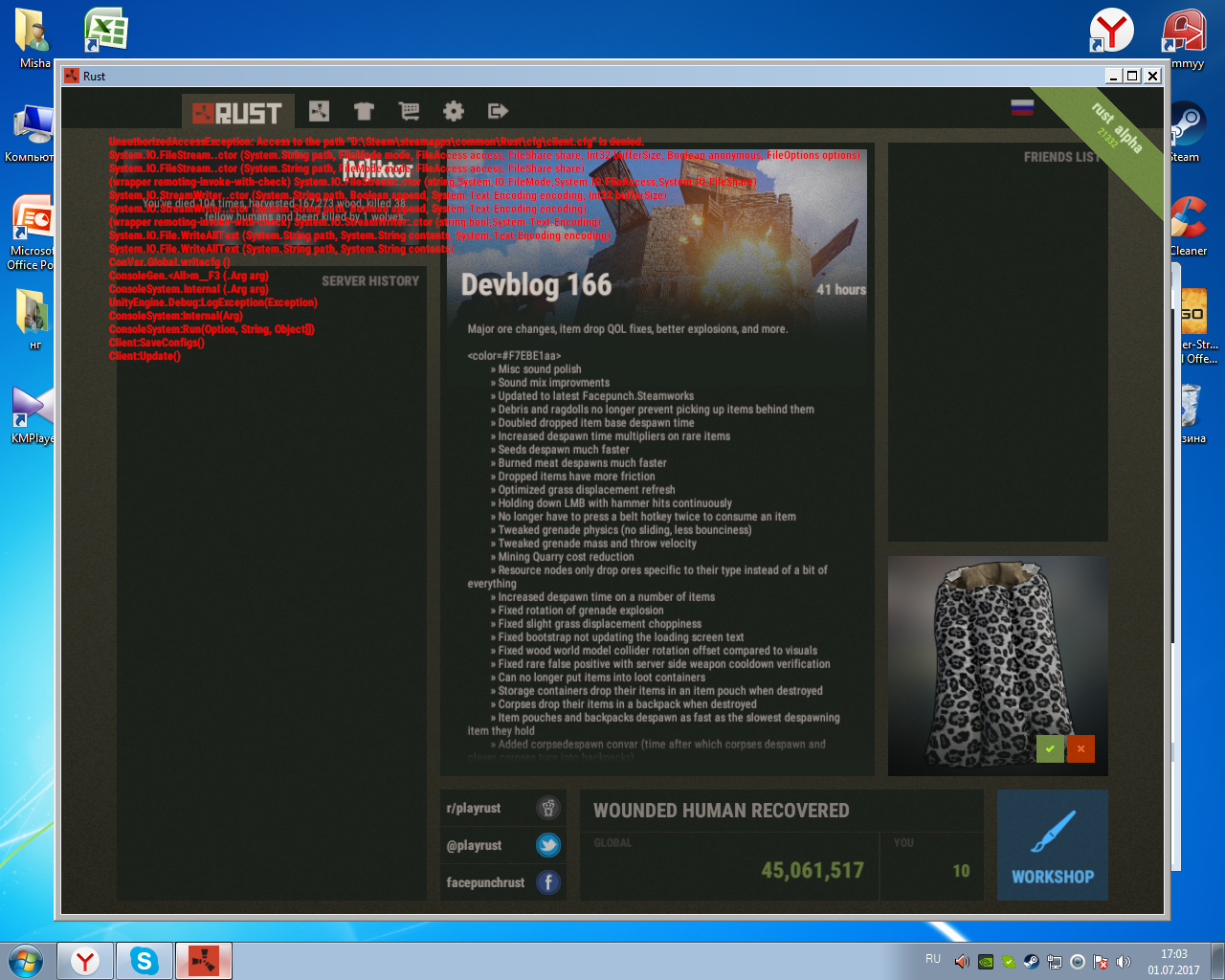The image size is (1225, 980).
Task: Click the quit game exit-arrow icon
Action: [x=498, y=111]
